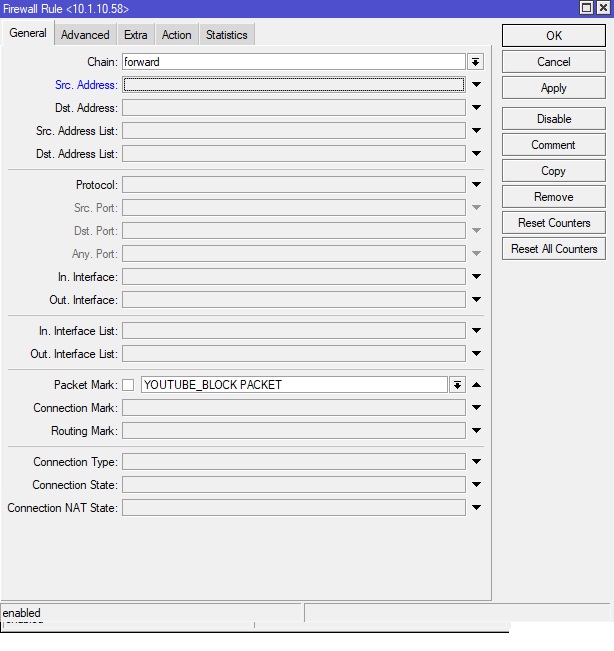Expand the In. Interface option
Screen dimensions: 614x651
(x=477, y=277)
